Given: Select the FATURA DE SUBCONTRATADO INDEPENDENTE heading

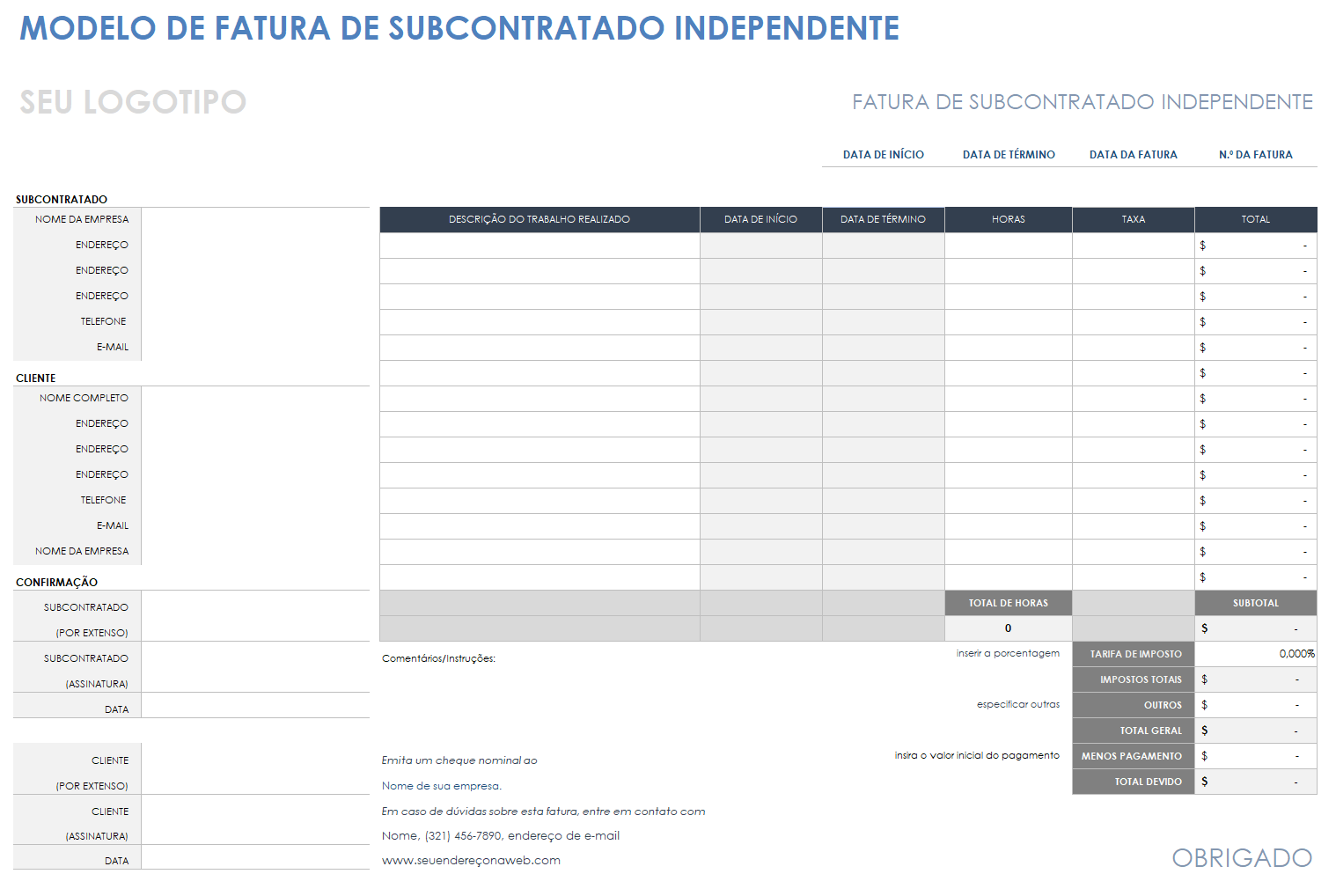Looking at the screenshot, I should (1083, 102).
